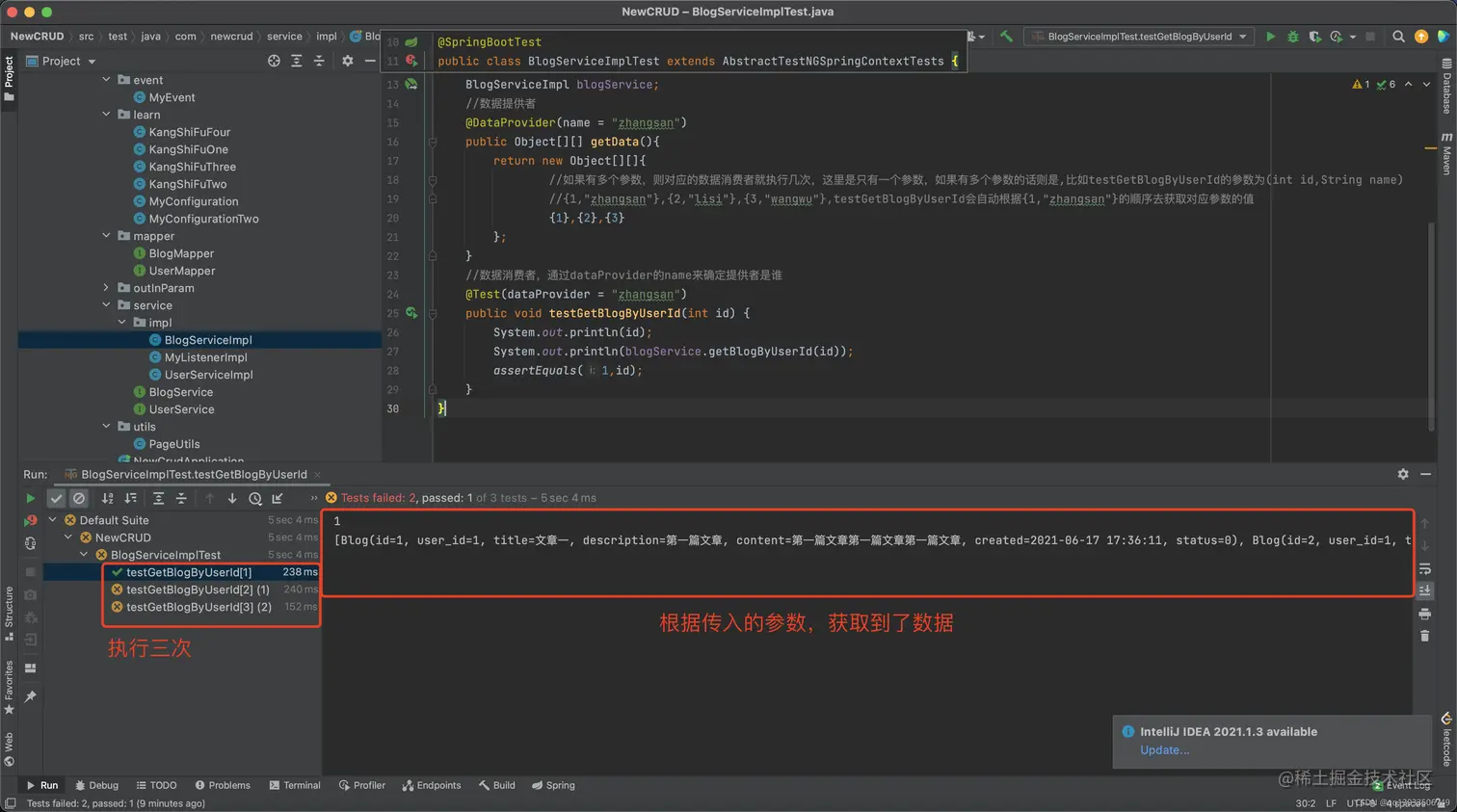Select the KangShiFuFour class file
The height and width of the screenshot is (812, 1457).
[x=189, y=132]
